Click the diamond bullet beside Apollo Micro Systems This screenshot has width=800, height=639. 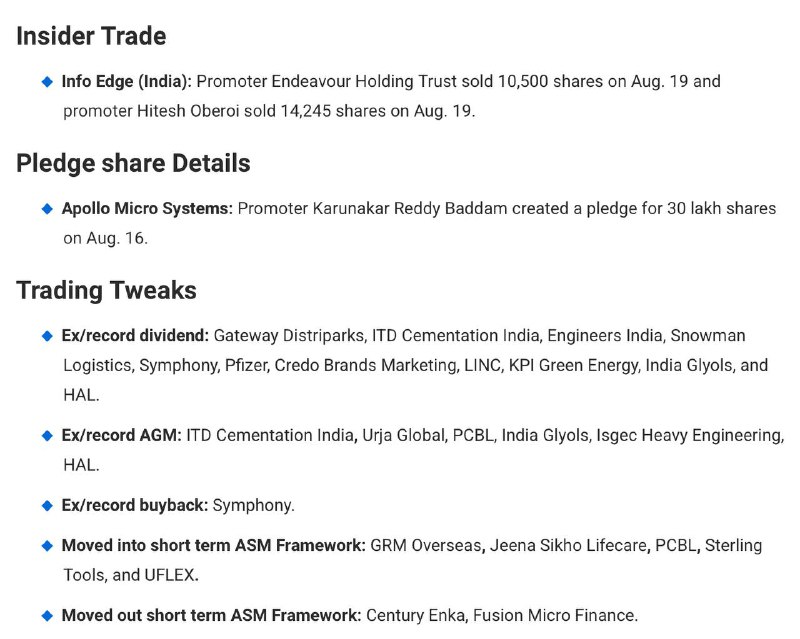click(x=47, y=209)
